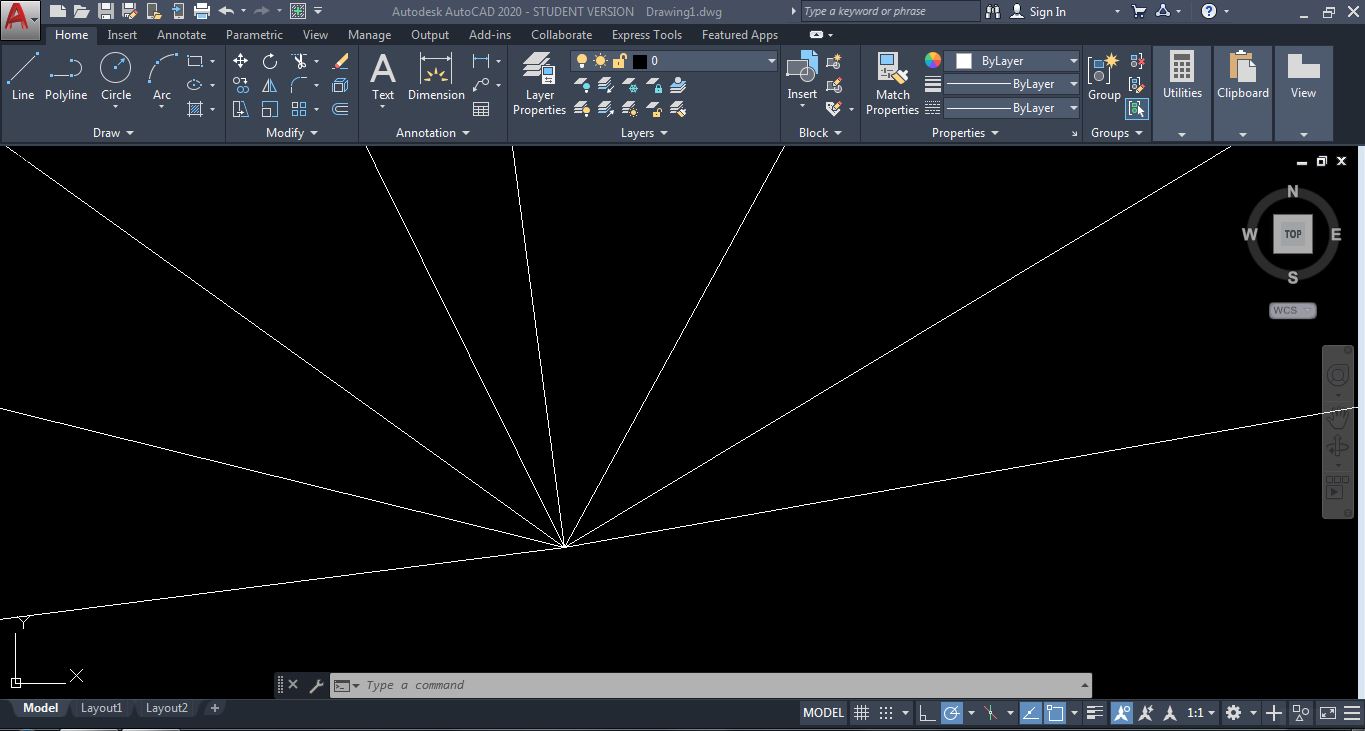Open the Group creation tool

[x=1103, y=80]
